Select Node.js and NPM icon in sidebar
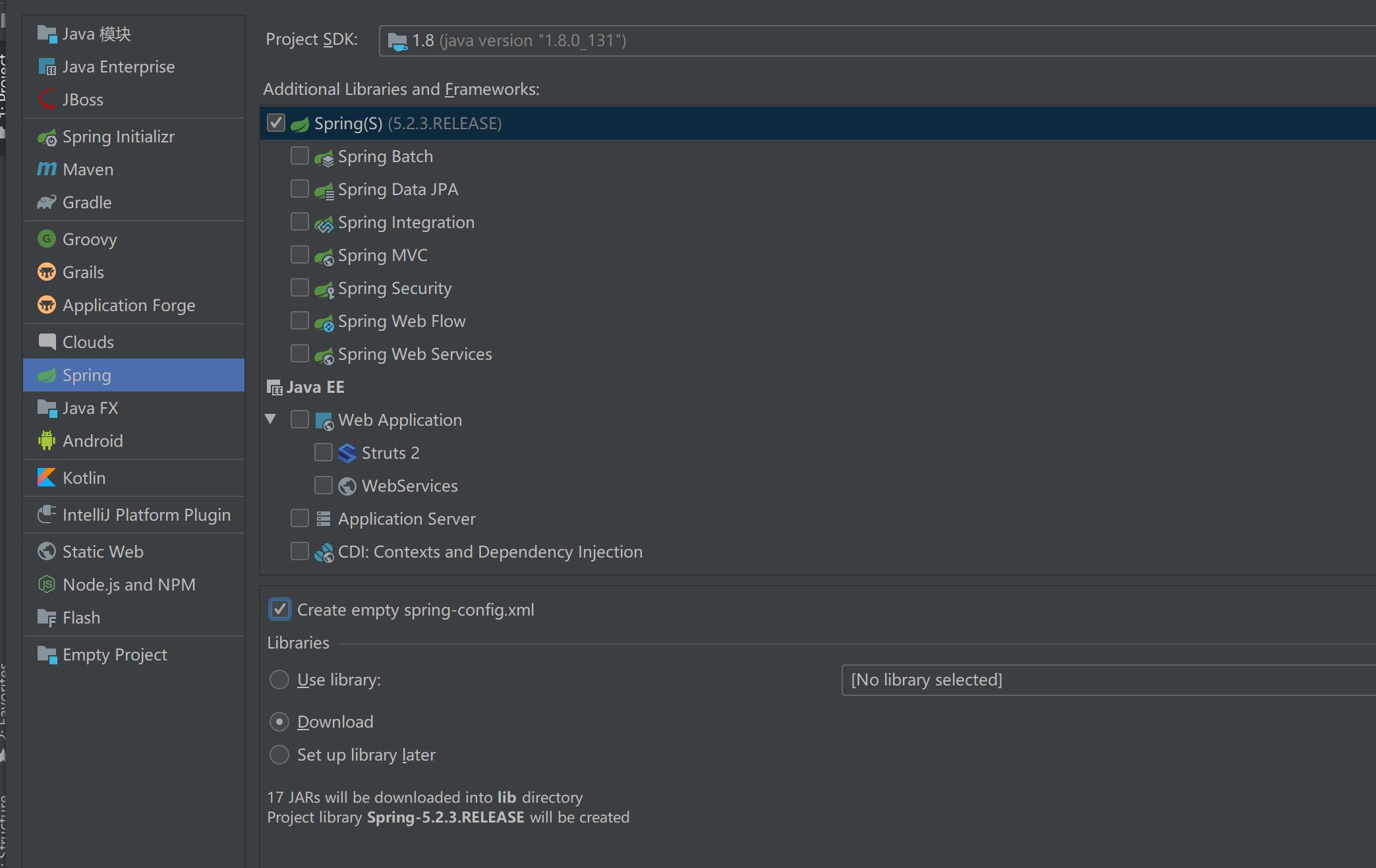1376x868 pixels. pos(47,585)
